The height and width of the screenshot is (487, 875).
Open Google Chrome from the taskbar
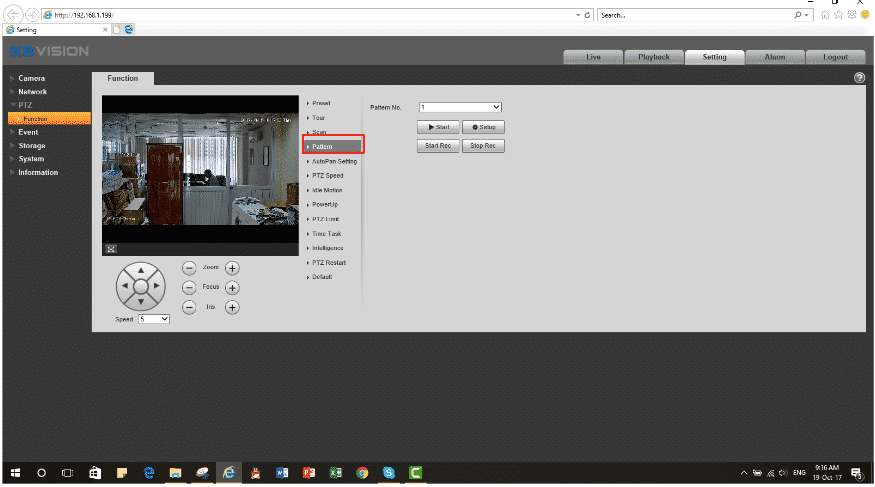click(x=362, y=472)
